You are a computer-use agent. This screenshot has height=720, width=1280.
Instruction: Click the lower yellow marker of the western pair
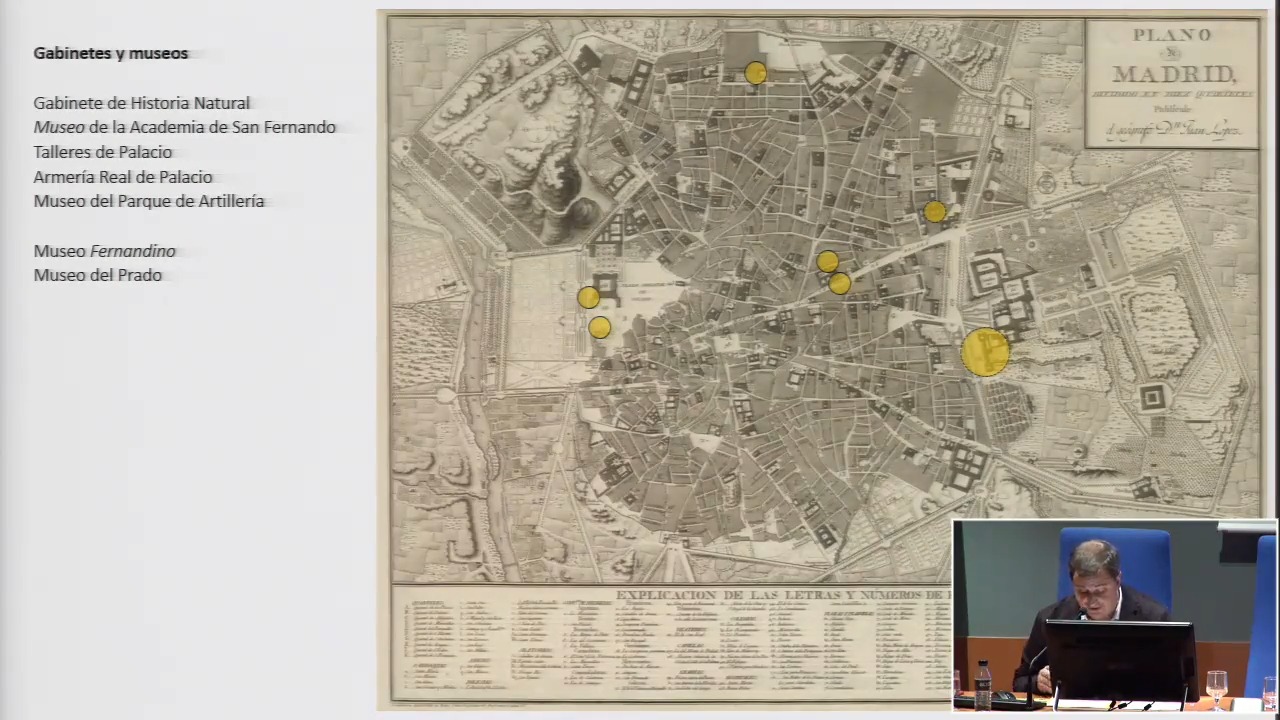(599, 327)
